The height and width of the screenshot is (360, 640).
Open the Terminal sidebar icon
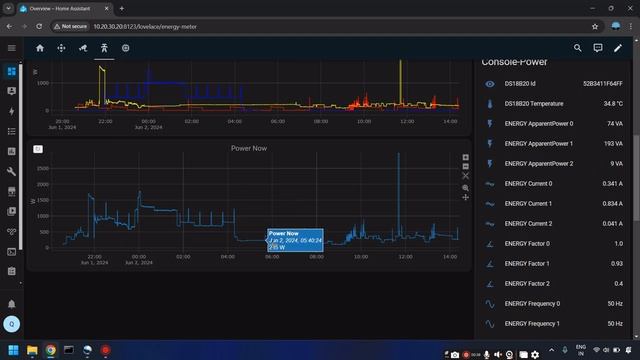(11, 251)
